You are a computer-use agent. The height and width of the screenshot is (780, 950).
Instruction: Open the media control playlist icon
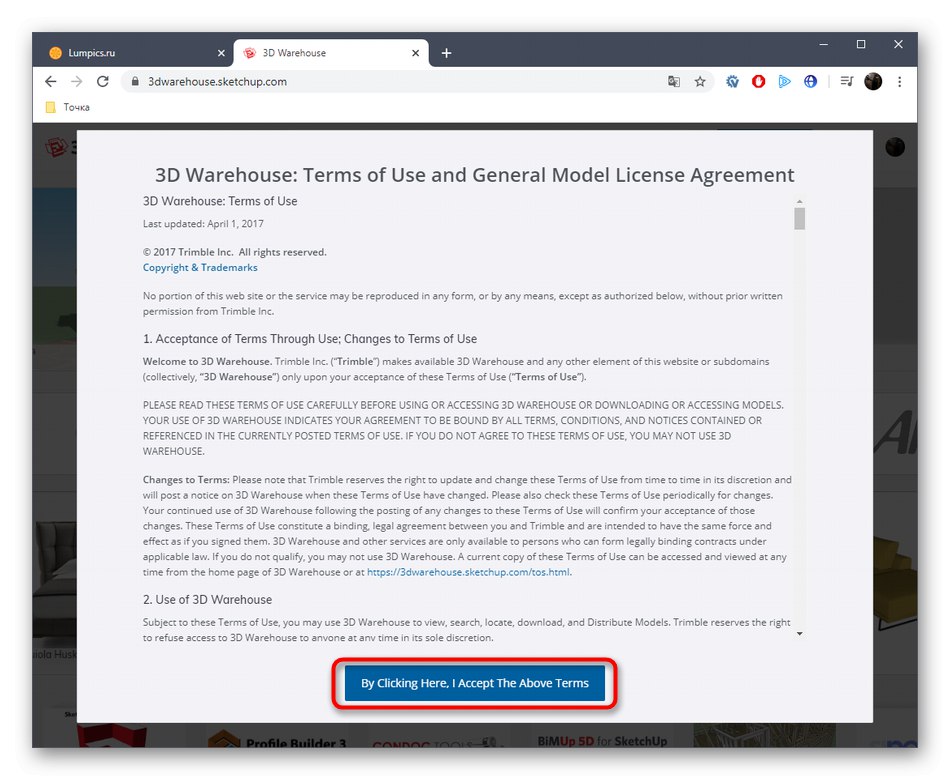(x=847, y=81)
